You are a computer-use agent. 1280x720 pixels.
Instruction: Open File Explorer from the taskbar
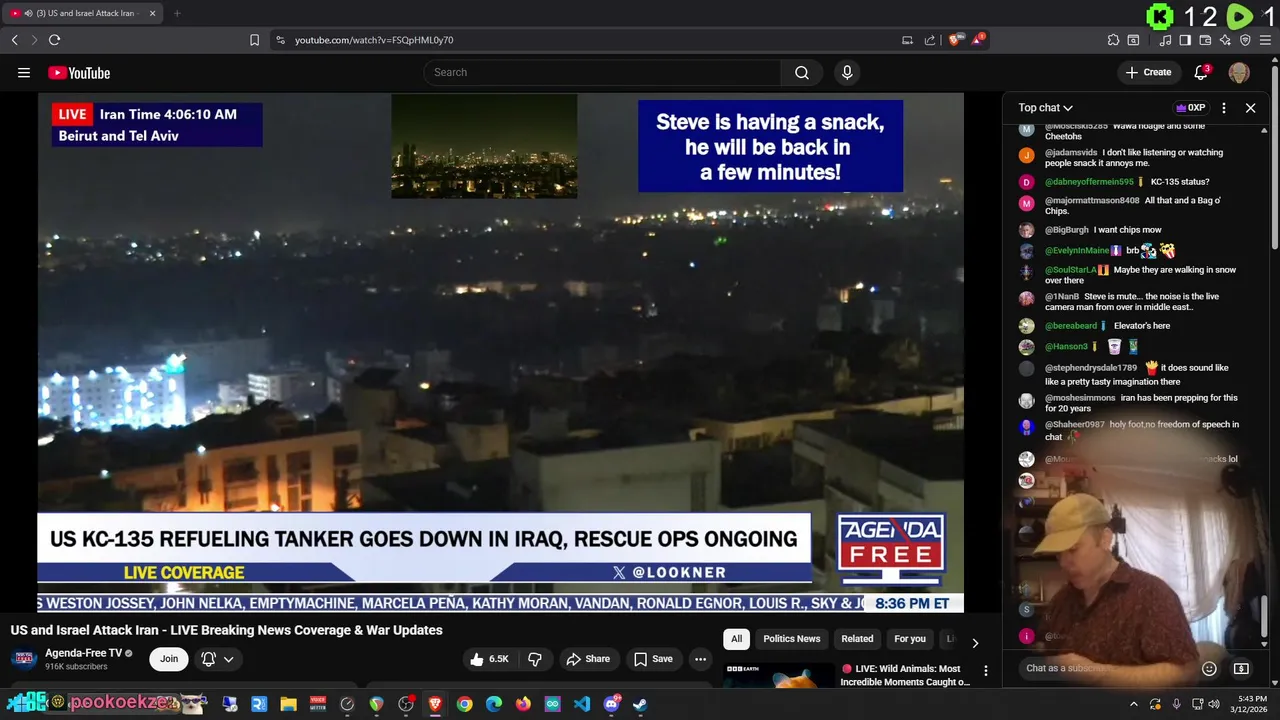288,704
